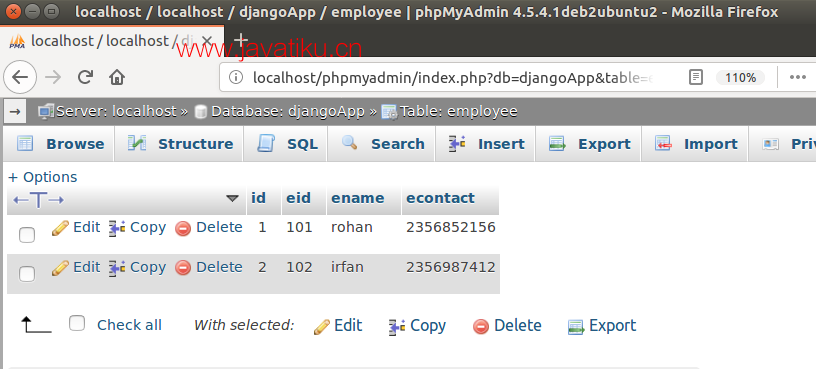Click pencil Edit icon for rohan row
The height and width of the screenshot is (369, 816).
pos(60,228)
